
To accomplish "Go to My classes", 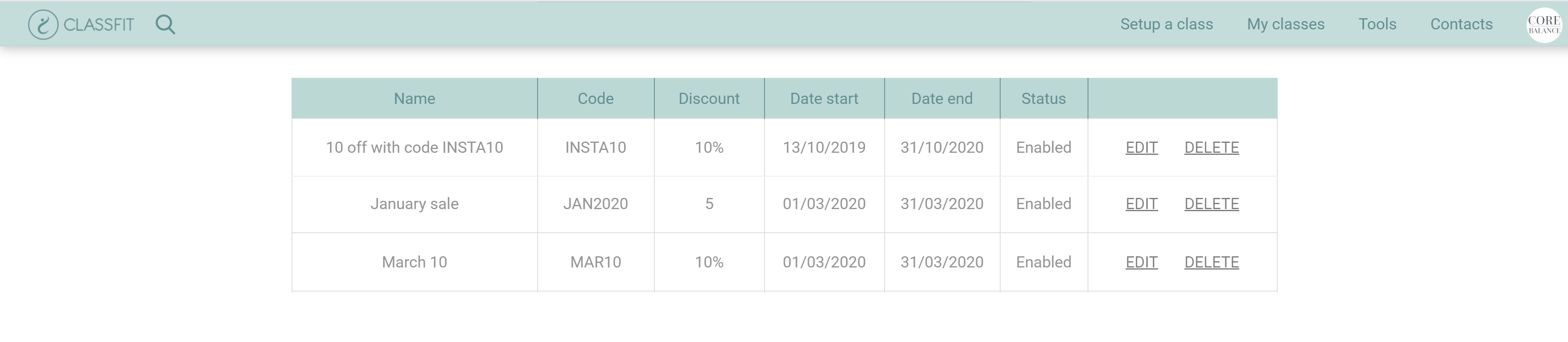I will (1286, 24).
